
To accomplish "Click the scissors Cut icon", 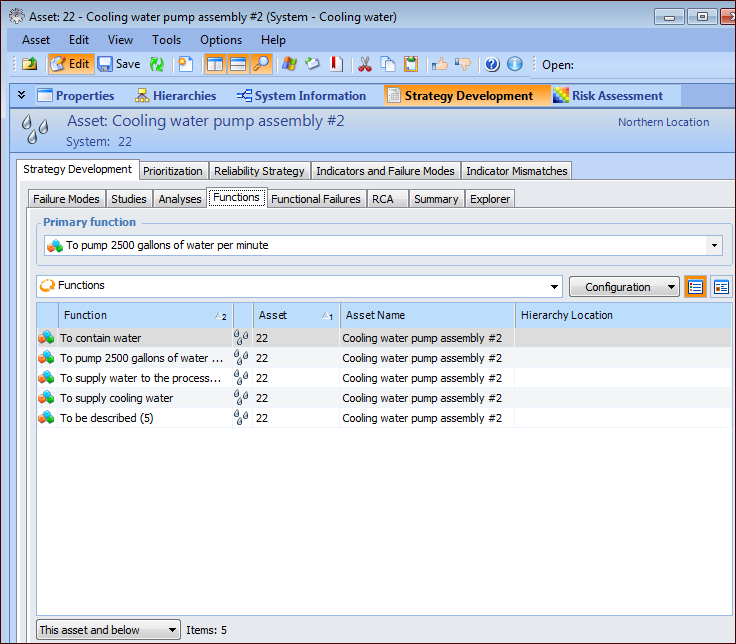I will [x=364, y=64].
